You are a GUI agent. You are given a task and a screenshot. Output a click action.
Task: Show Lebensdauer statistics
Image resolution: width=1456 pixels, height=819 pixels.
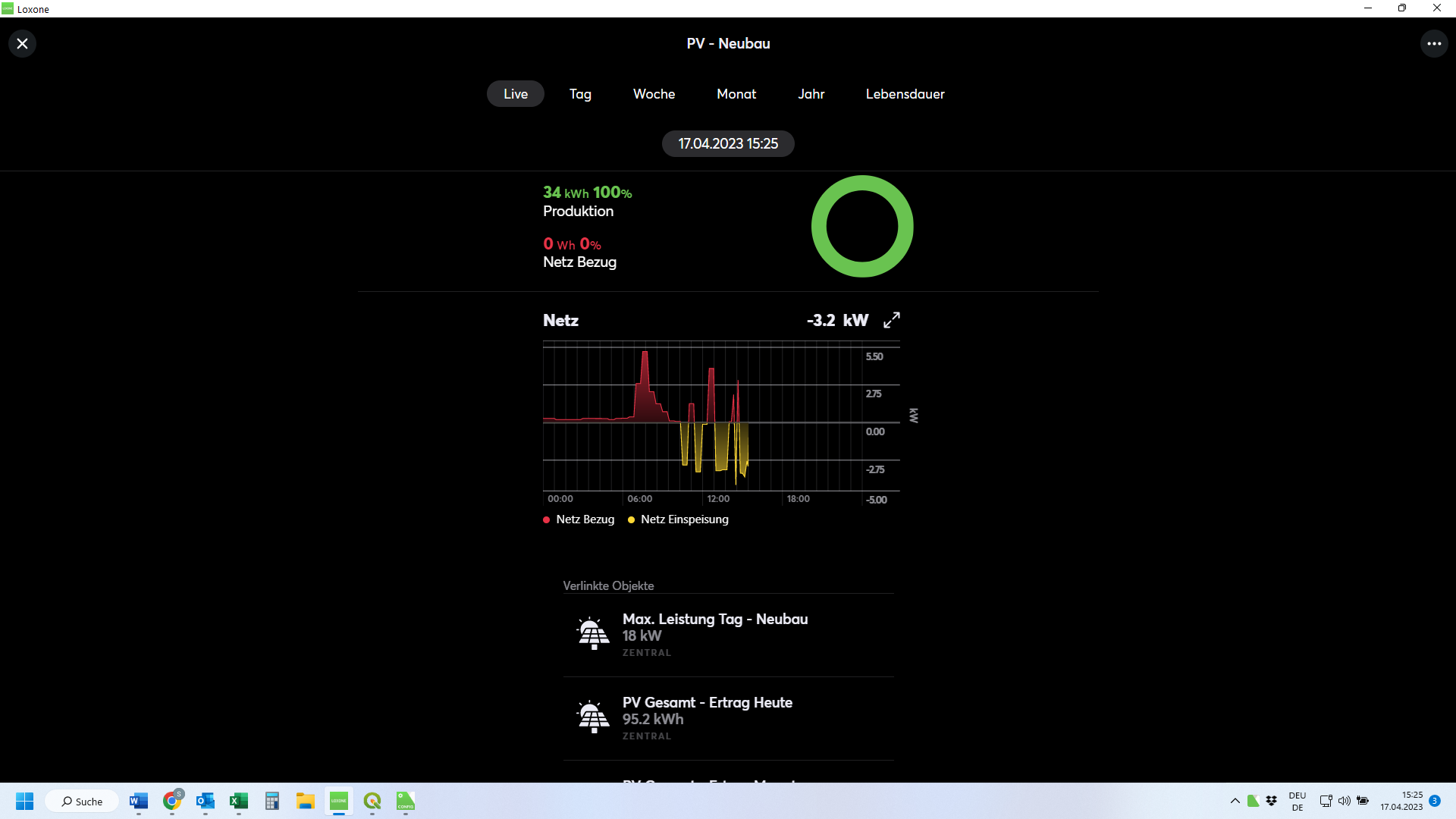(905, 94)
